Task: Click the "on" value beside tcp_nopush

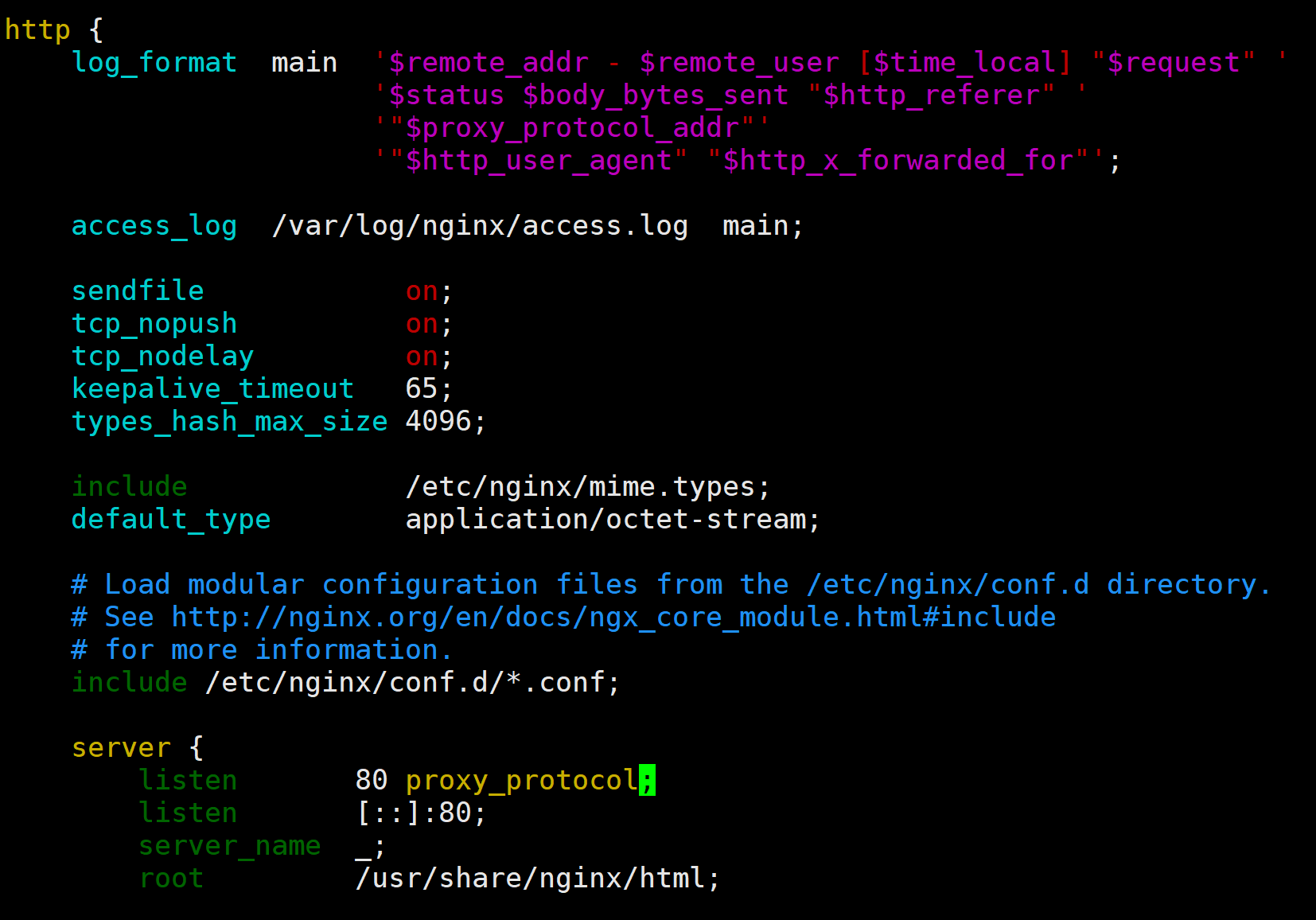Action: (422, 324)
